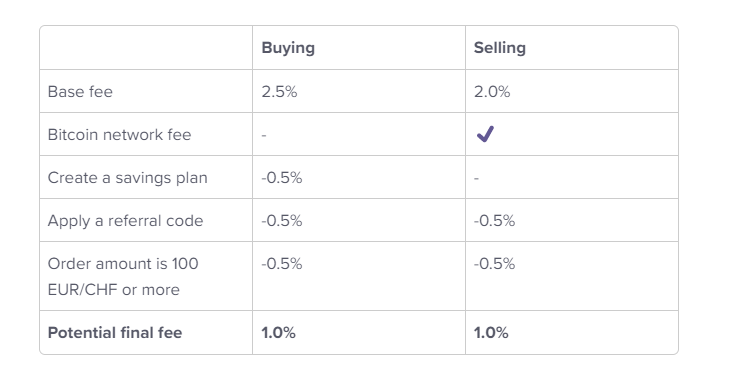Viewport: 739px width, 377px height.
Task: Click the dash in Bitcoin network fee buying cell
Action: click(264, 135)
